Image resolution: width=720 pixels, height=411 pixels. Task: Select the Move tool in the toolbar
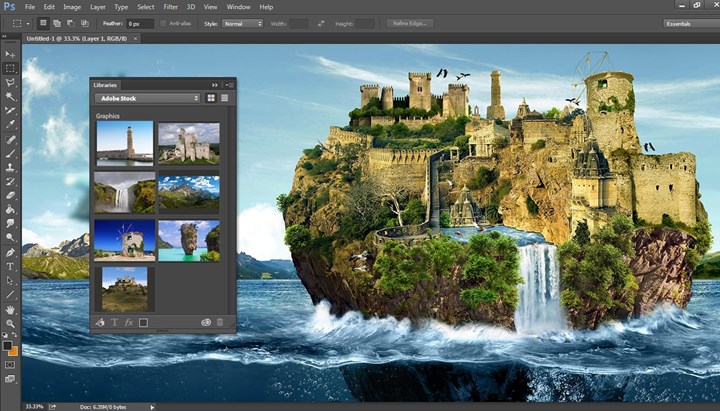10,54
